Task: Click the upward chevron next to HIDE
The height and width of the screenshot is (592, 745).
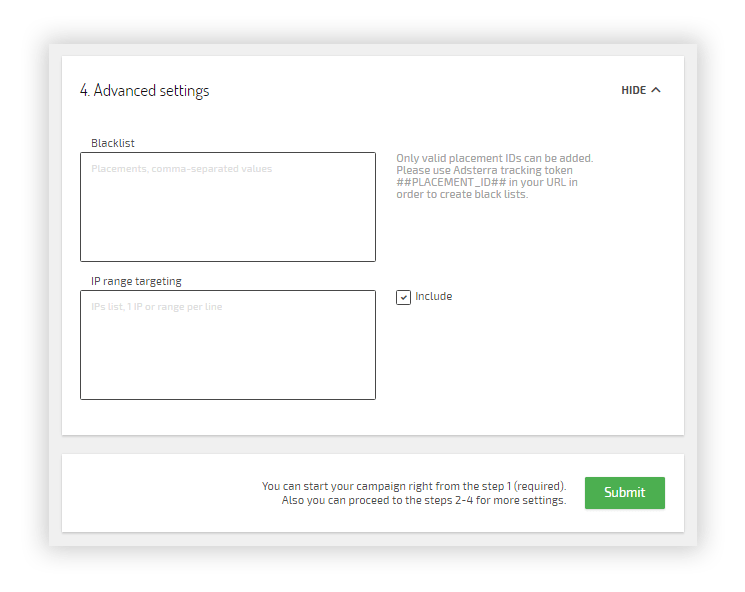Action: click(656, 90)
